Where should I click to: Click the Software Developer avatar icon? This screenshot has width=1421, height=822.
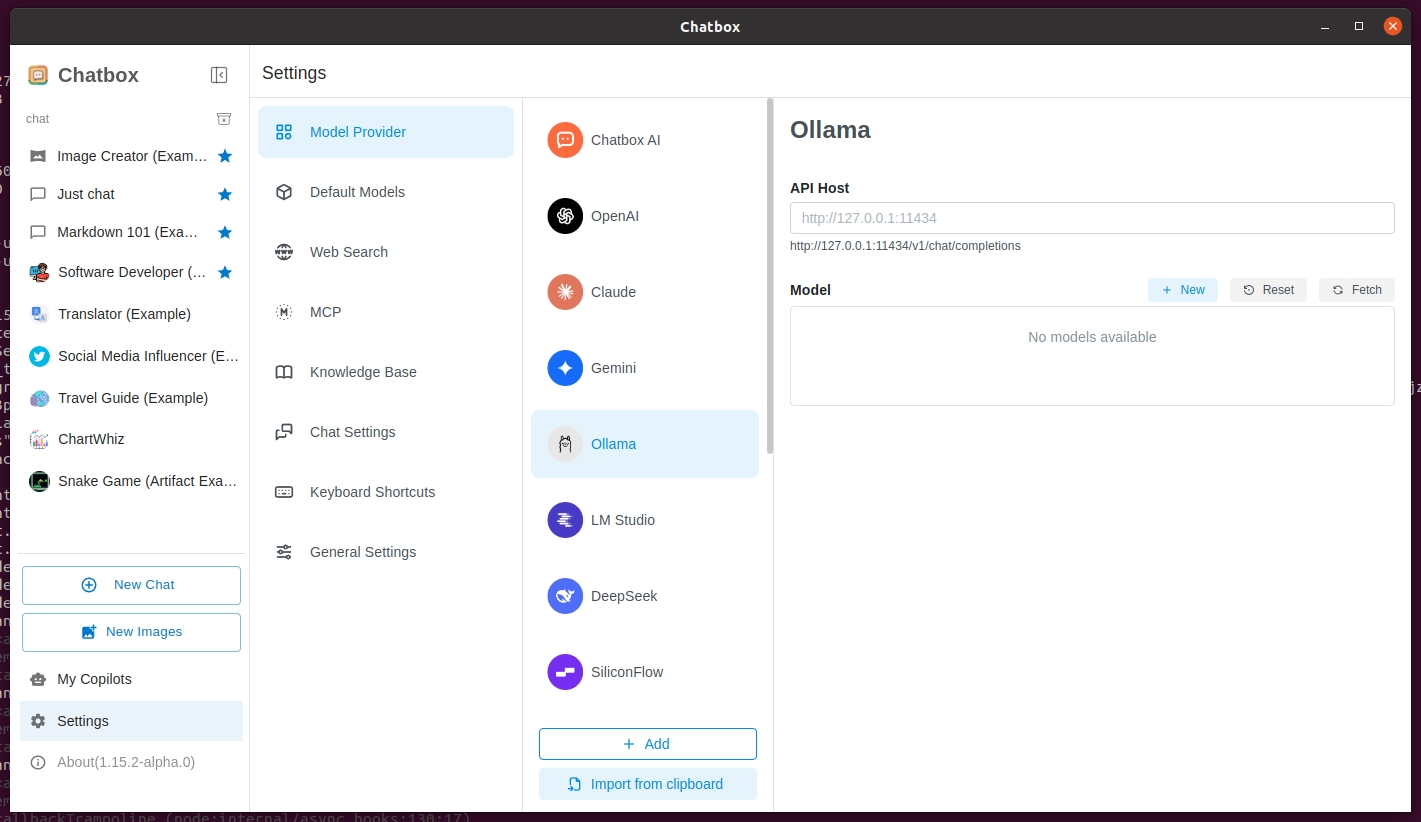pyautogui.click(x=39, y=272)
